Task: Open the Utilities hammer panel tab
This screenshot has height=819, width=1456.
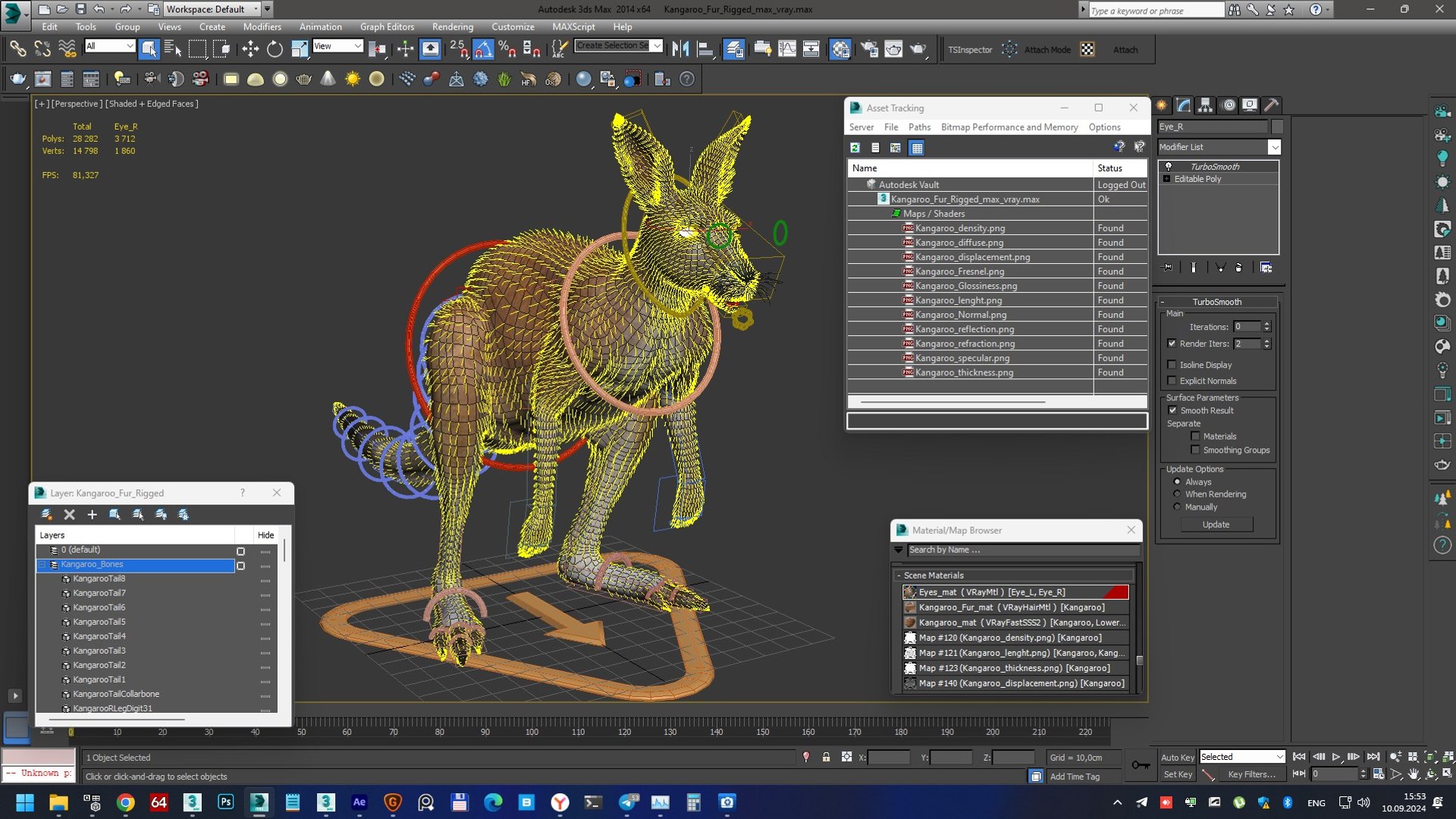Action: (1272, 105)
